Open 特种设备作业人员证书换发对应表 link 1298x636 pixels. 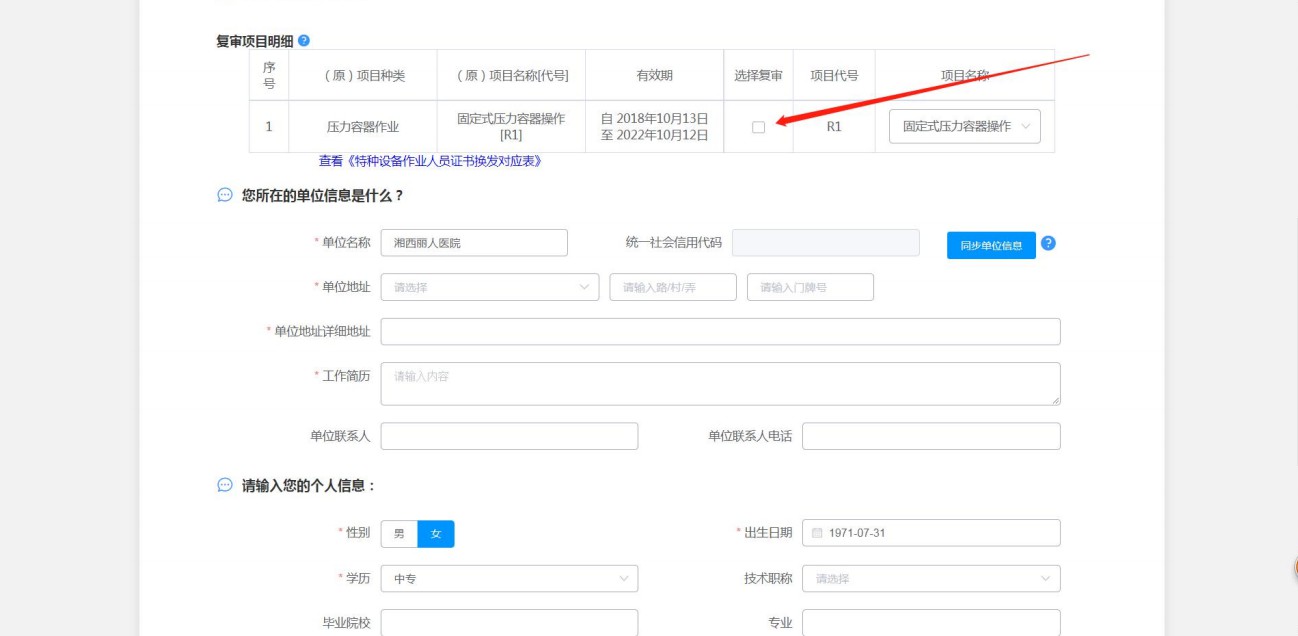(430, 161)
